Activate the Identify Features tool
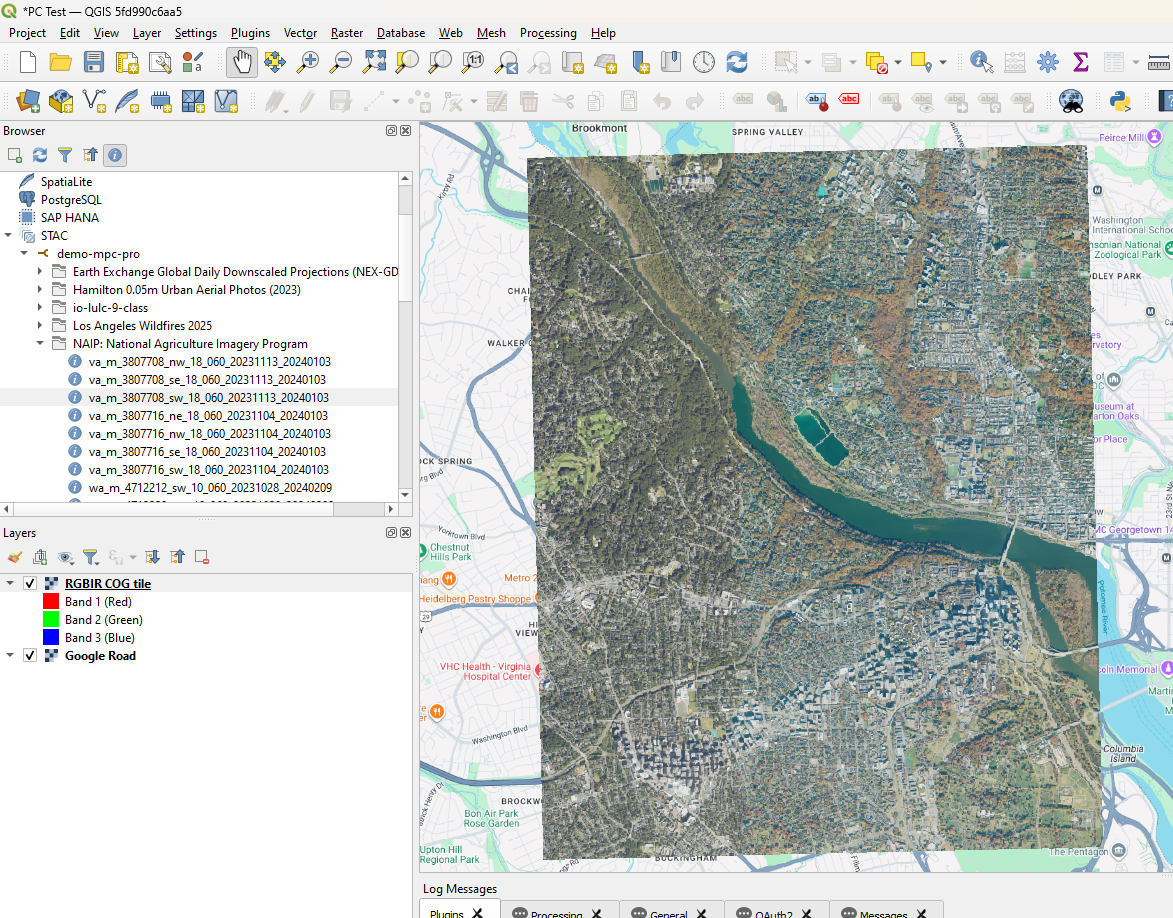Image resolution: width=1173 pixels, height=918 pixels. (981, 62)
